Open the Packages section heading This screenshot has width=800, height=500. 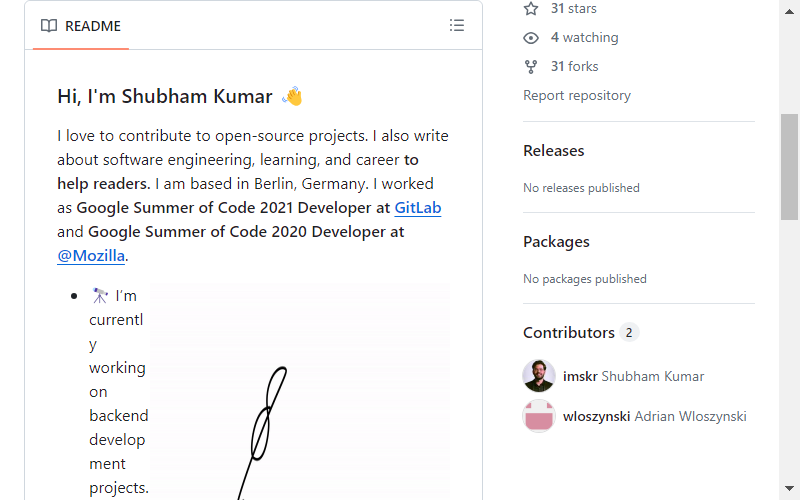coord(556,242)
